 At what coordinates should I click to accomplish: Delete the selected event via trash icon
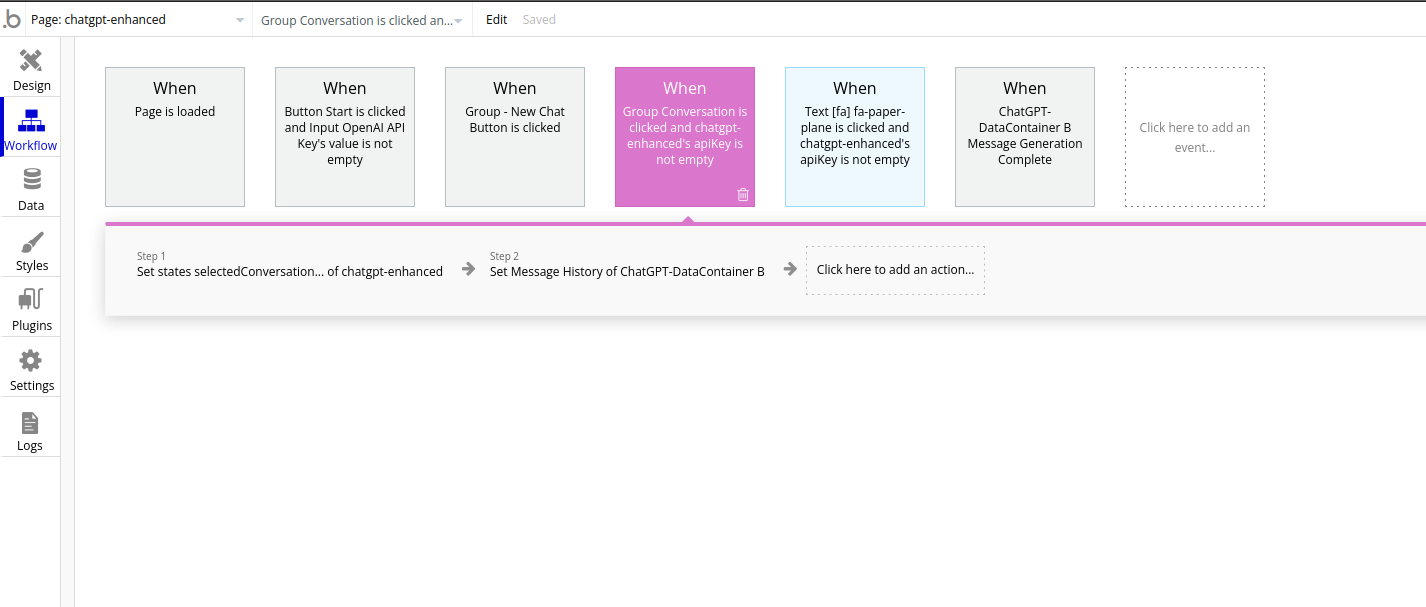(x=742, y=195)
